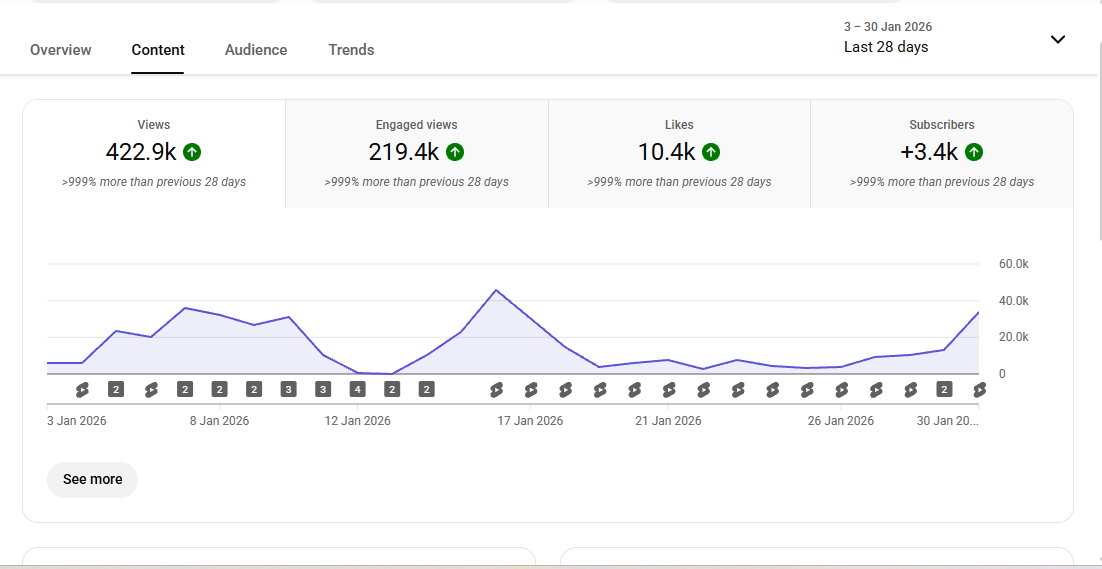Screen dimensions: 1102x569
Task: Click the '2' badge for 29 Jan
Action: pos(944,389)
